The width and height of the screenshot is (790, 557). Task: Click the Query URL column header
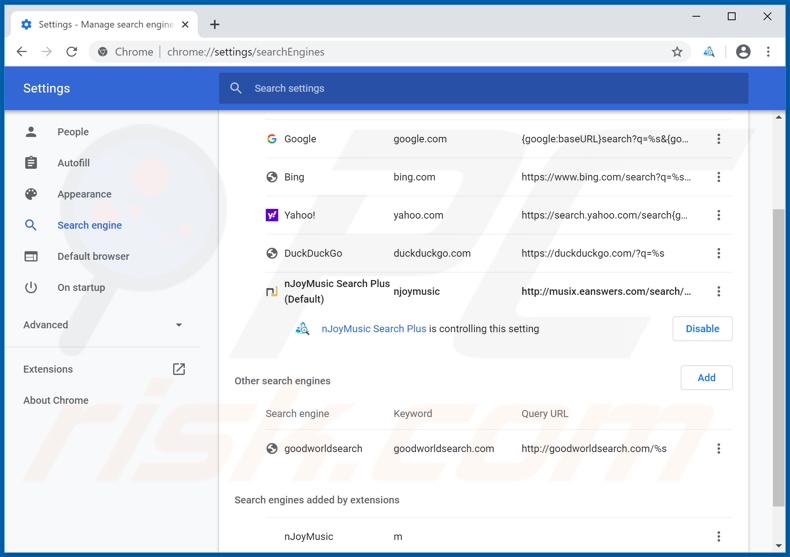tap(544, 413)
